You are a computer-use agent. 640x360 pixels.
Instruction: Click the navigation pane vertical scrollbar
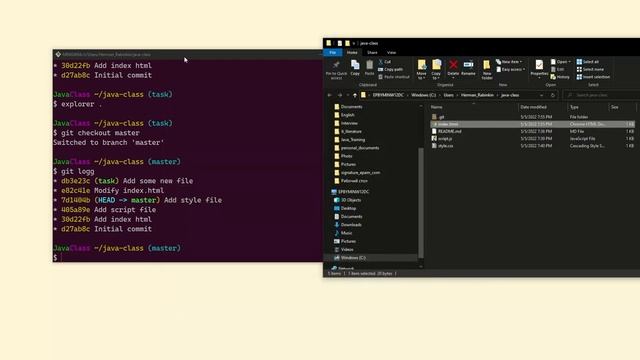click(421, 202)
